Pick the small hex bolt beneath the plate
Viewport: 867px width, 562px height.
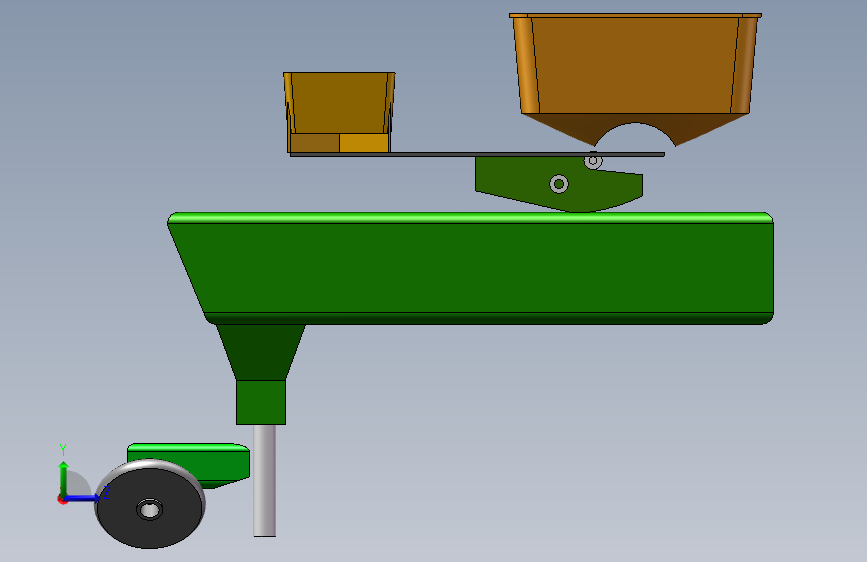593,161
